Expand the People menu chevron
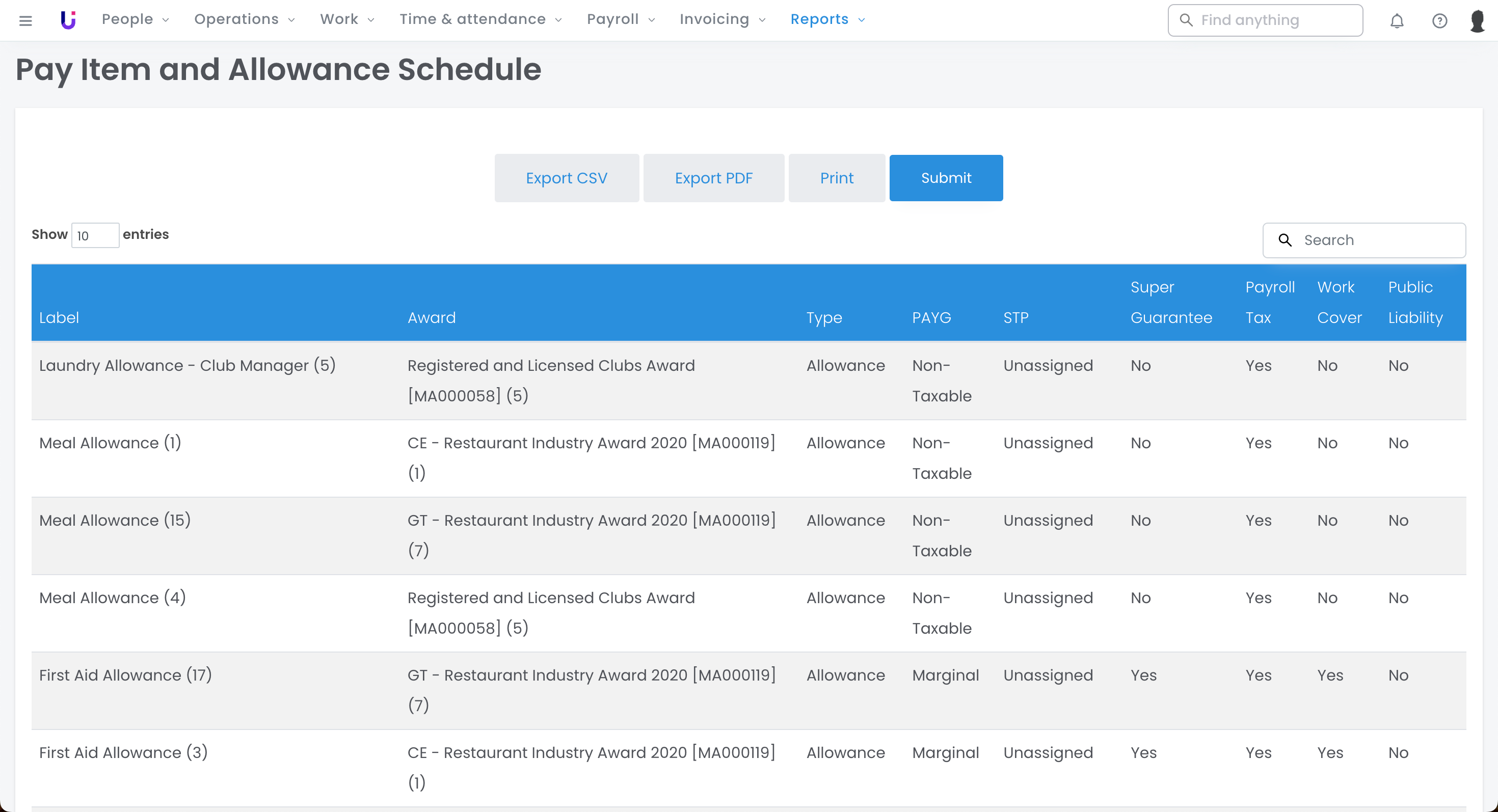Image resolution: width=1498 pixels, height=812 pixels. click(166, 20)
